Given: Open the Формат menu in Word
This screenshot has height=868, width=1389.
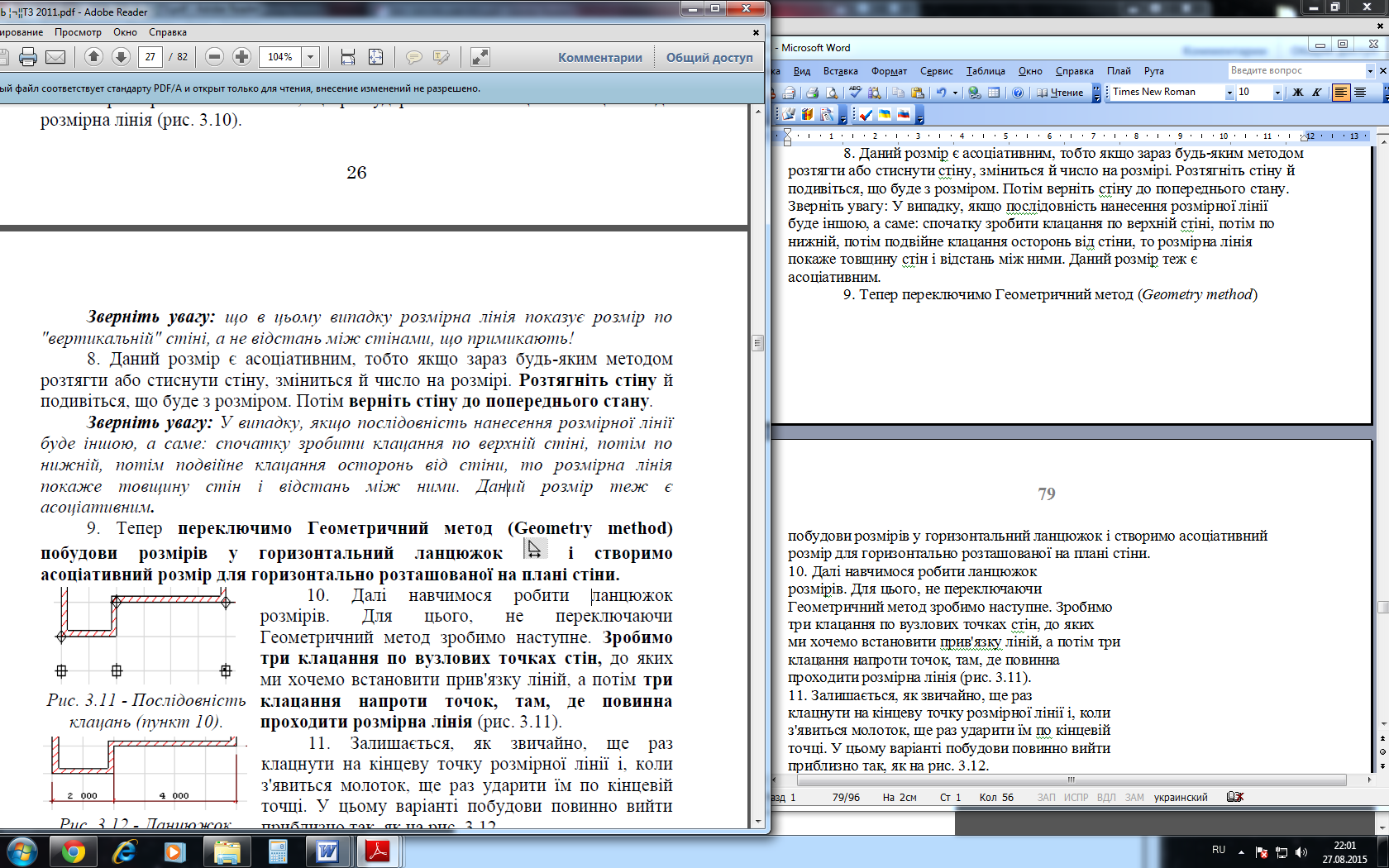Looking at the screenshot, I should (x=889, y=71).
